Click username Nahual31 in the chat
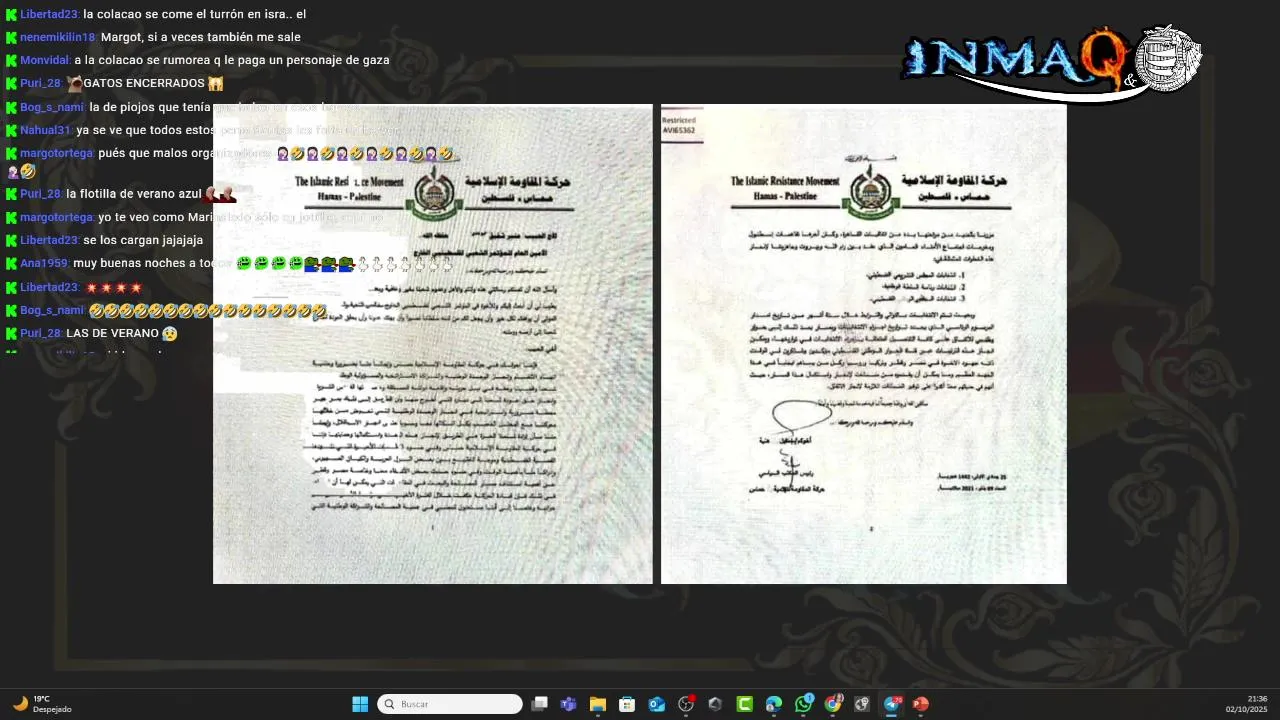This screenshot has height=720, width=1280. coord(46,130)
